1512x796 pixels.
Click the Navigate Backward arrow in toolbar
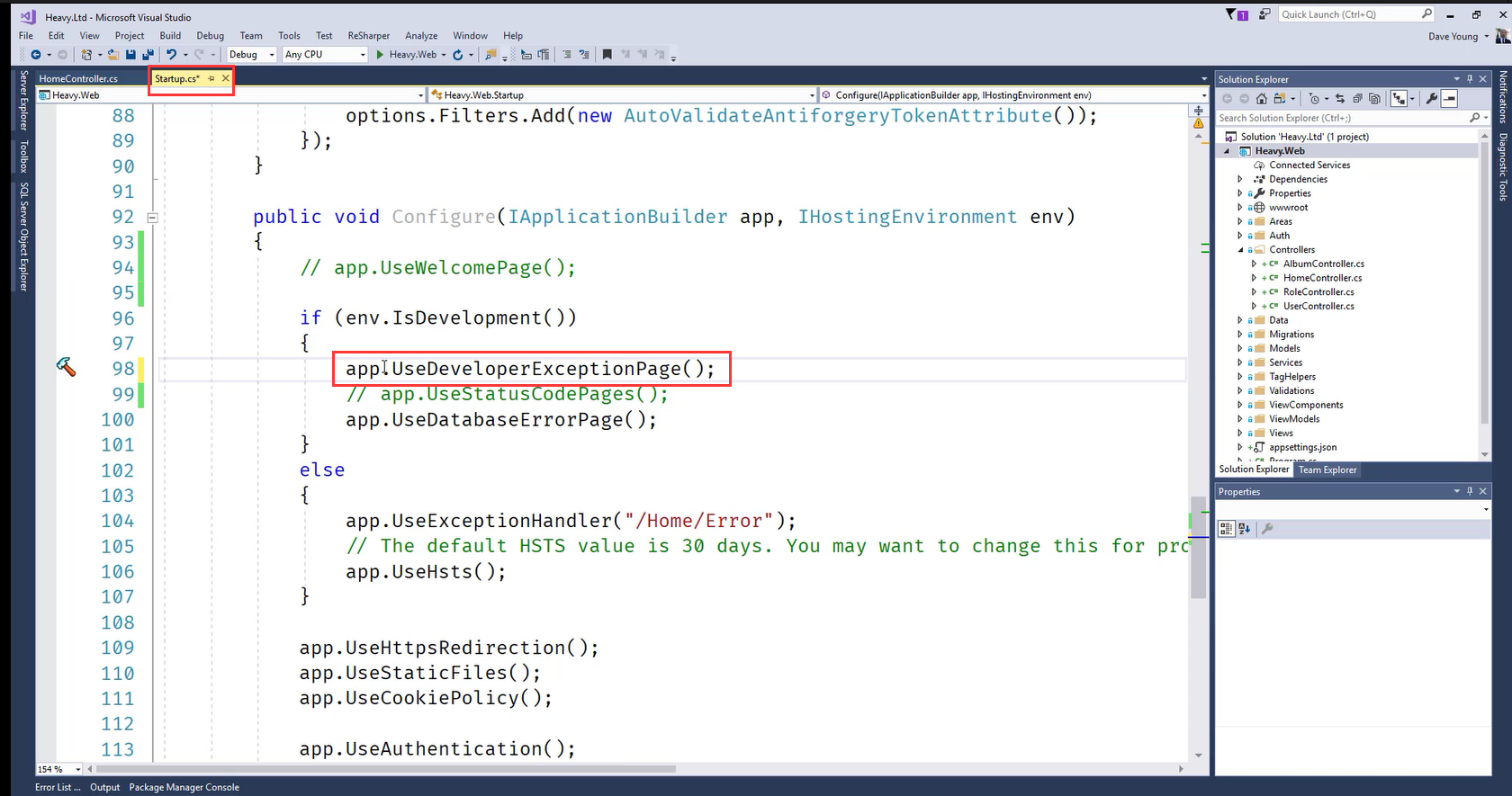pyautogui.click(x=36, y=55)
